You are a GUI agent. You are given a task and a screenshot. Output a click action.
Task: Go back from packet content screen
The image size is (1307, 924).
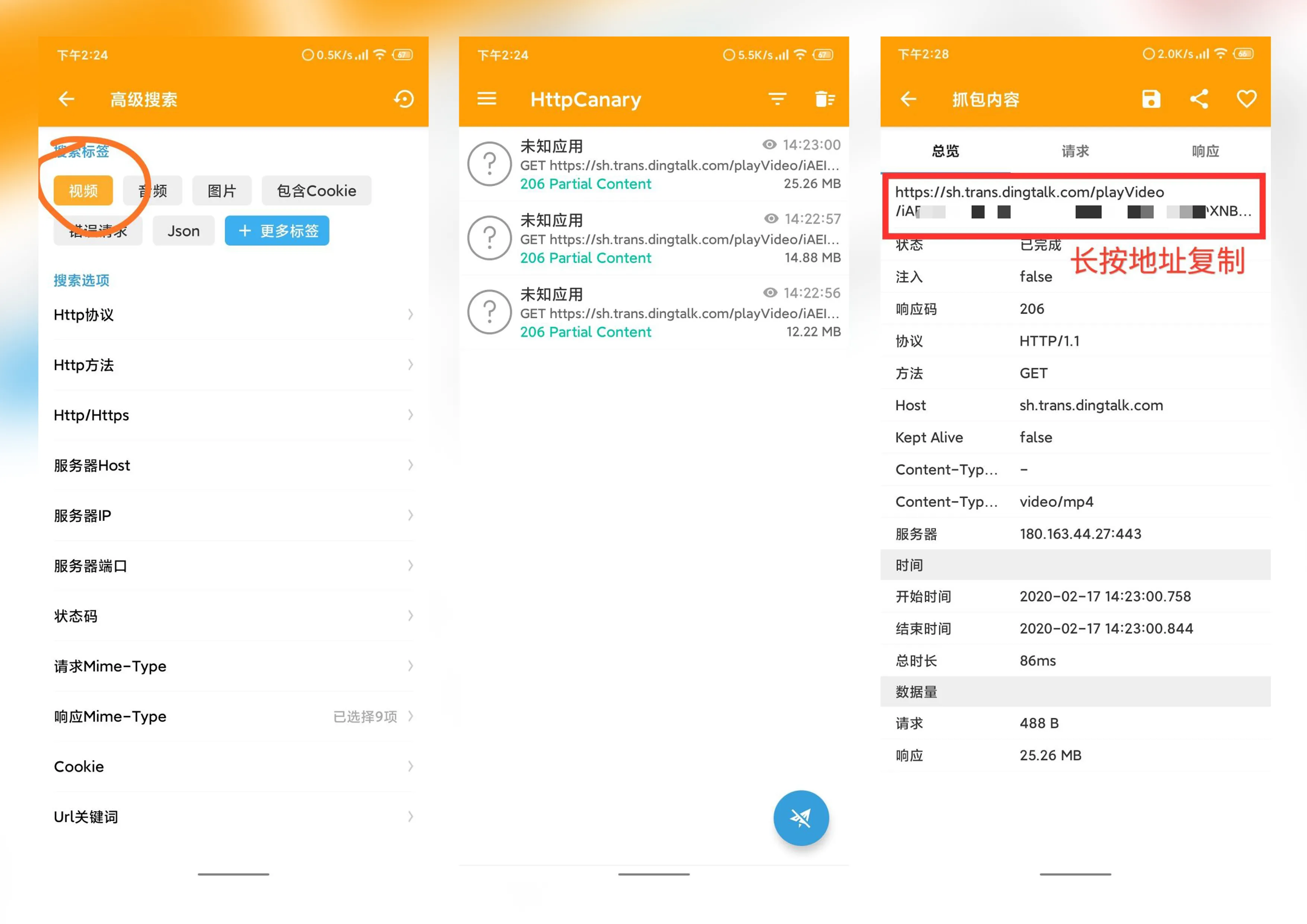(x=908, y=99)
